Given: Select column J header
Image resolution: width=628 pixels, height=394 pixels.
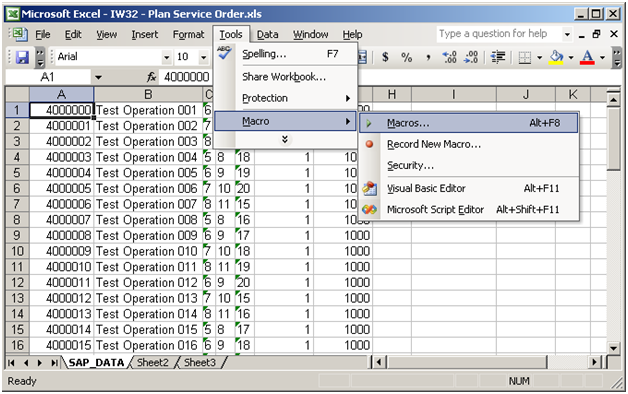Looking at the screenshot, I should (x=525, y=95).
